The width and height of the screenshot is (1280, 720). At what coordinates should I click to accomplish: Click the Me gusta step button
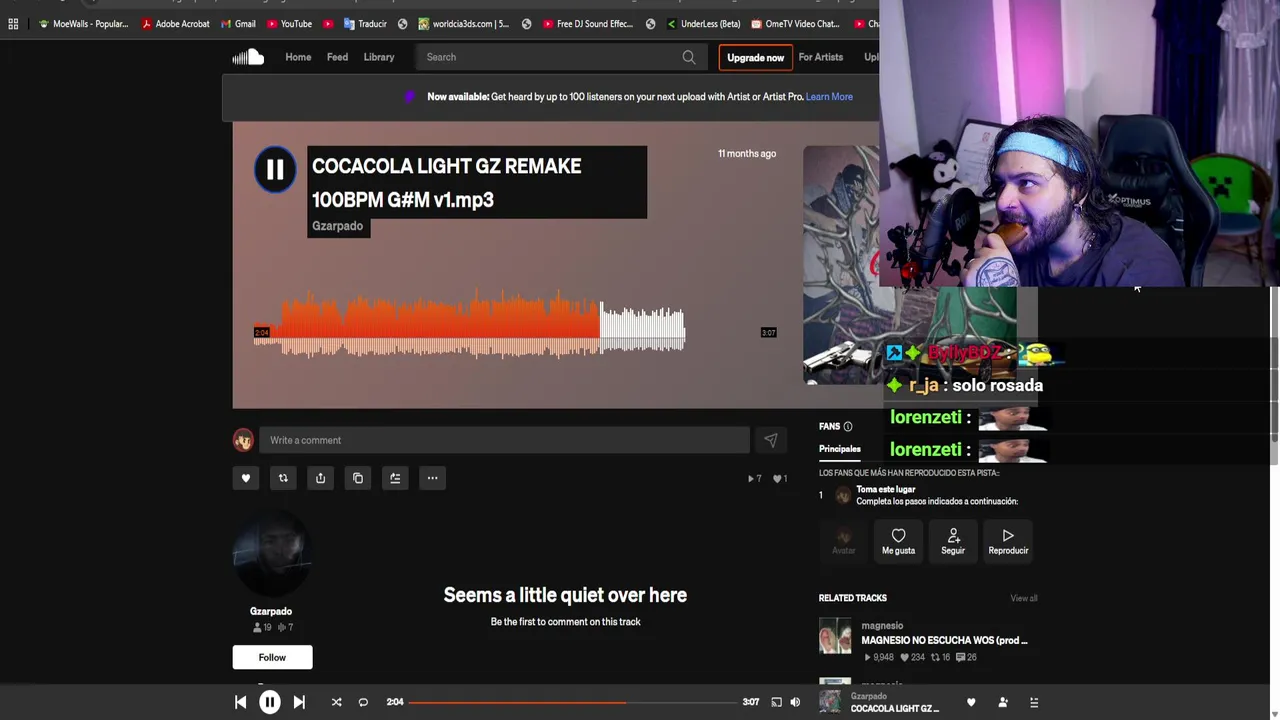898,541
